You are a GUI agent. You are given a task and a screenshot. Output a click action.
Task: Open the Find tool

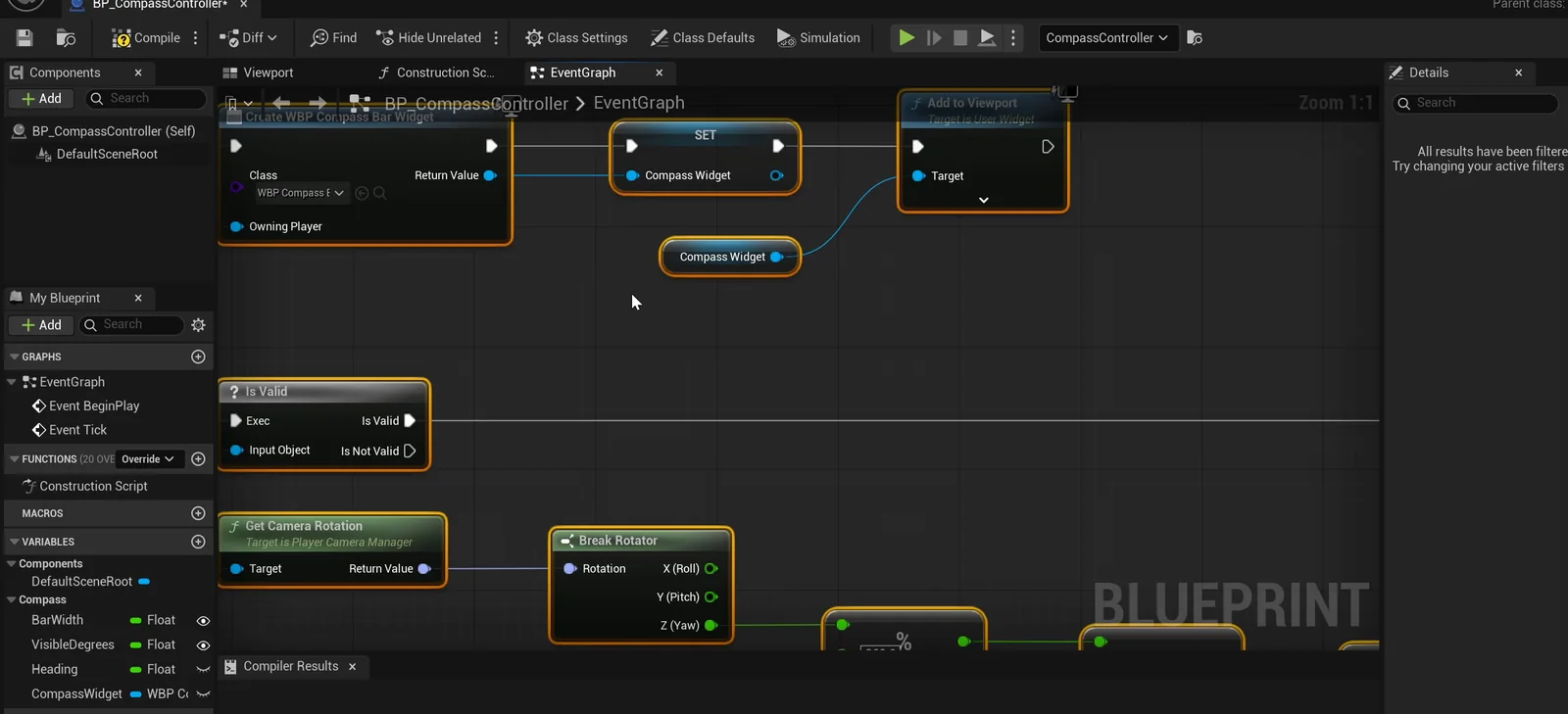333,38
